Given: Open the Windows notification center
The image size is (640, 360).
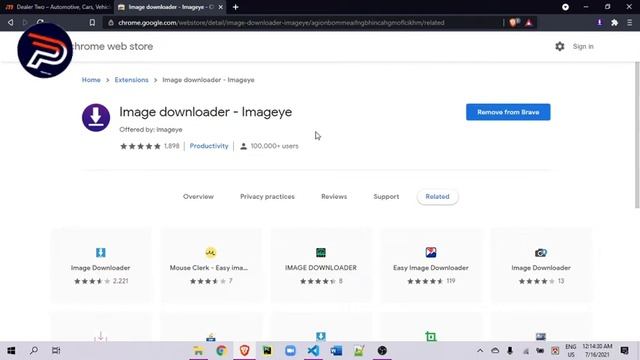Looking at the screenshot, I should click(624, 351).
